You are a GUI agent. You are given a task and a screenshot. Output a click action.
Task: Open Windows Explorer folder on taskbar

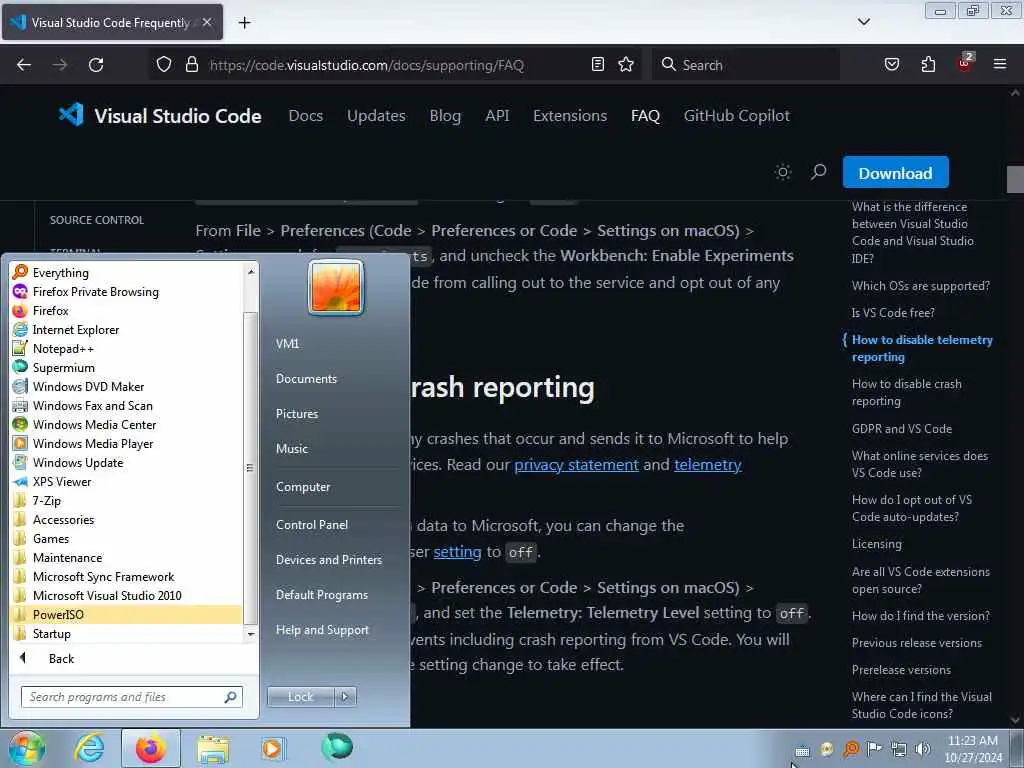click(x=213, y=748)
